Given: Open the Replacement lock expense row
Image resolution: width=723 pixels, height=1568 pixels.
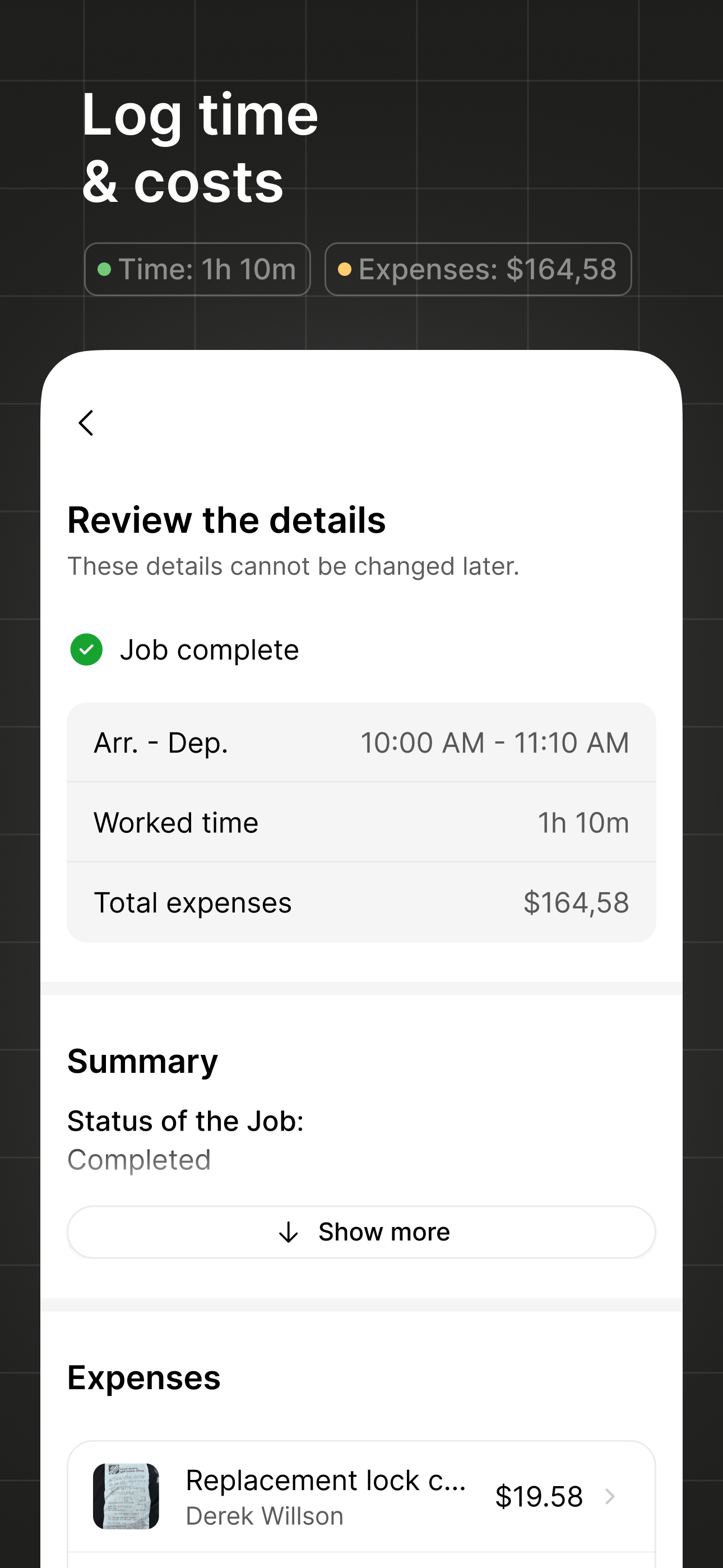Looking at the screenshot, I should 361,1496.
